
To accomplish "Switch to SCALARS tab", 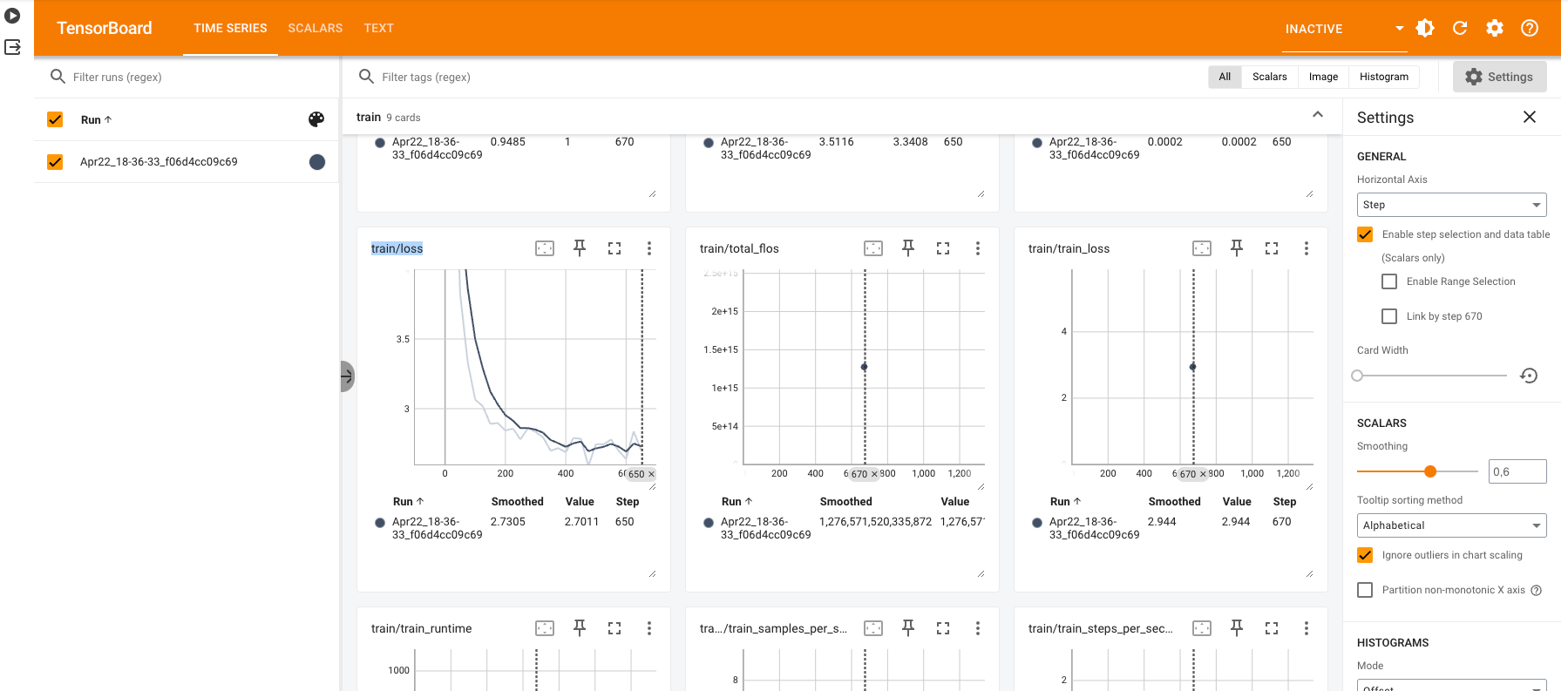I will click(x=316, y=28).
